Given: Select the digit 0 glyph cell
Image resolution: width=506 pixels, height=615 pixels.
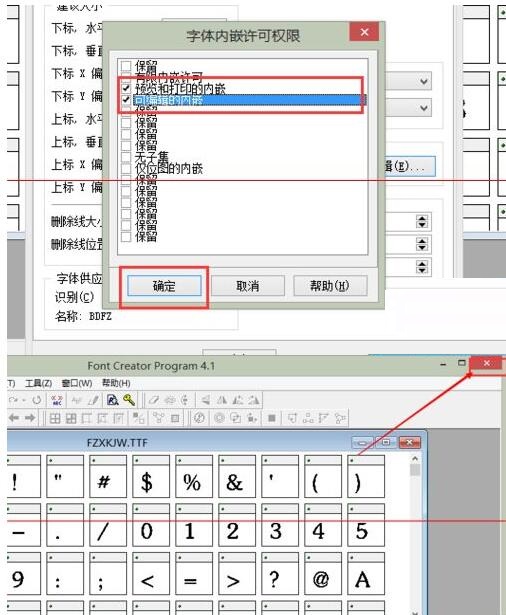Looking at the screenshot, I should (x=151, y=525).
